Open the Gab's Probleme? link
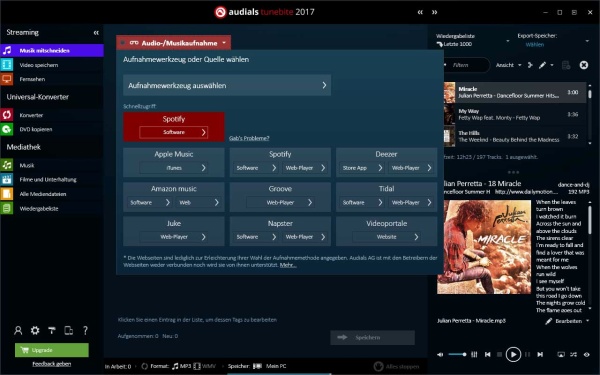The width and height of the screenshot is (600, 375). [x=249, y=138]
